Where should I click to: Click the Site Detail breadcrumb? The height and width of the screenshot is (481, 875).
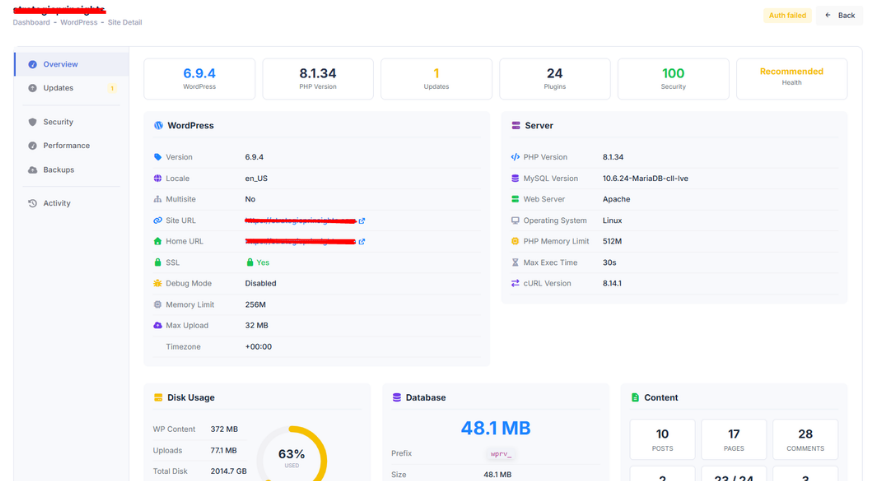(x=125, y=22)
